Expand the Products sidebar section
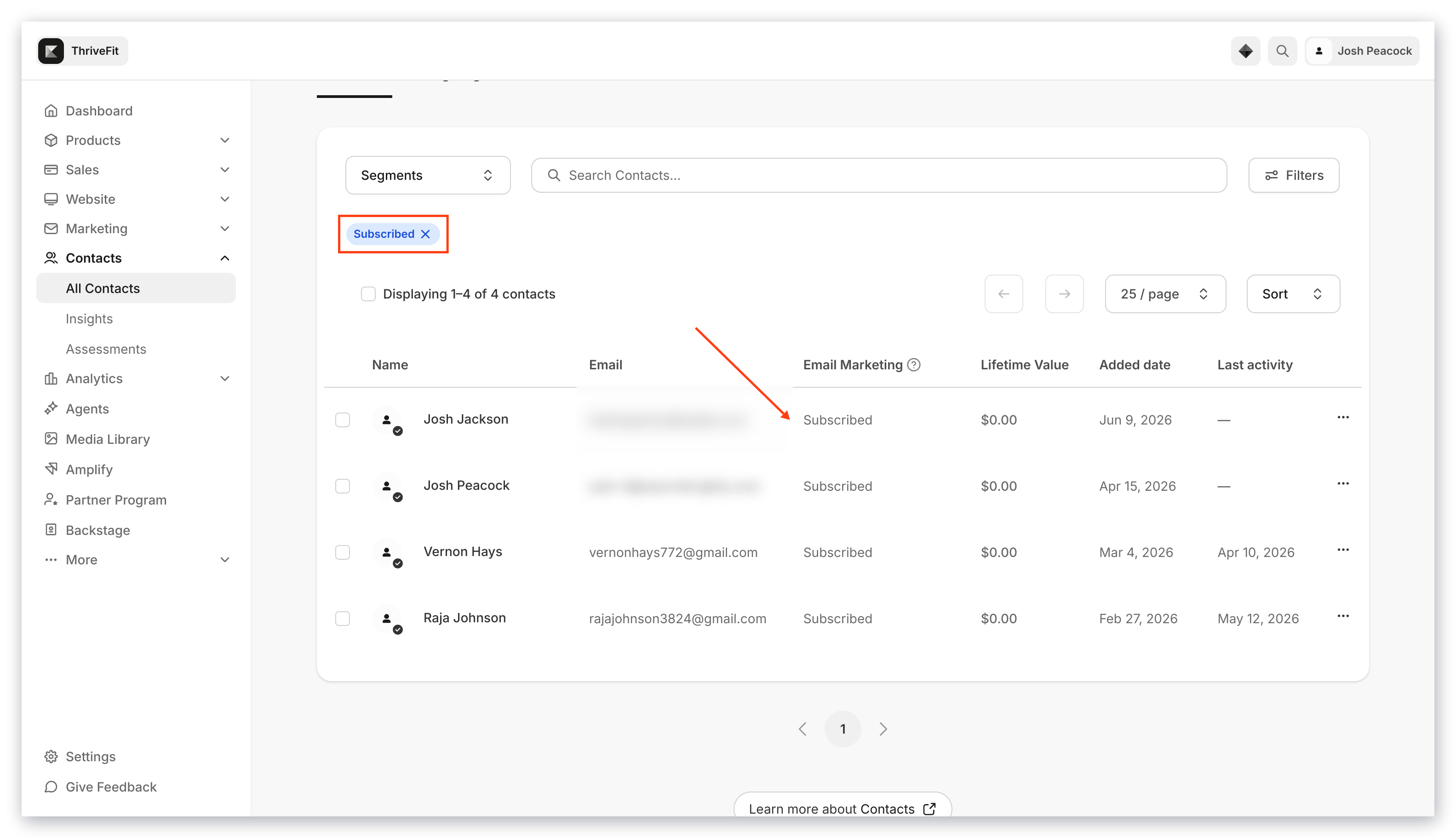 (224, 140)
